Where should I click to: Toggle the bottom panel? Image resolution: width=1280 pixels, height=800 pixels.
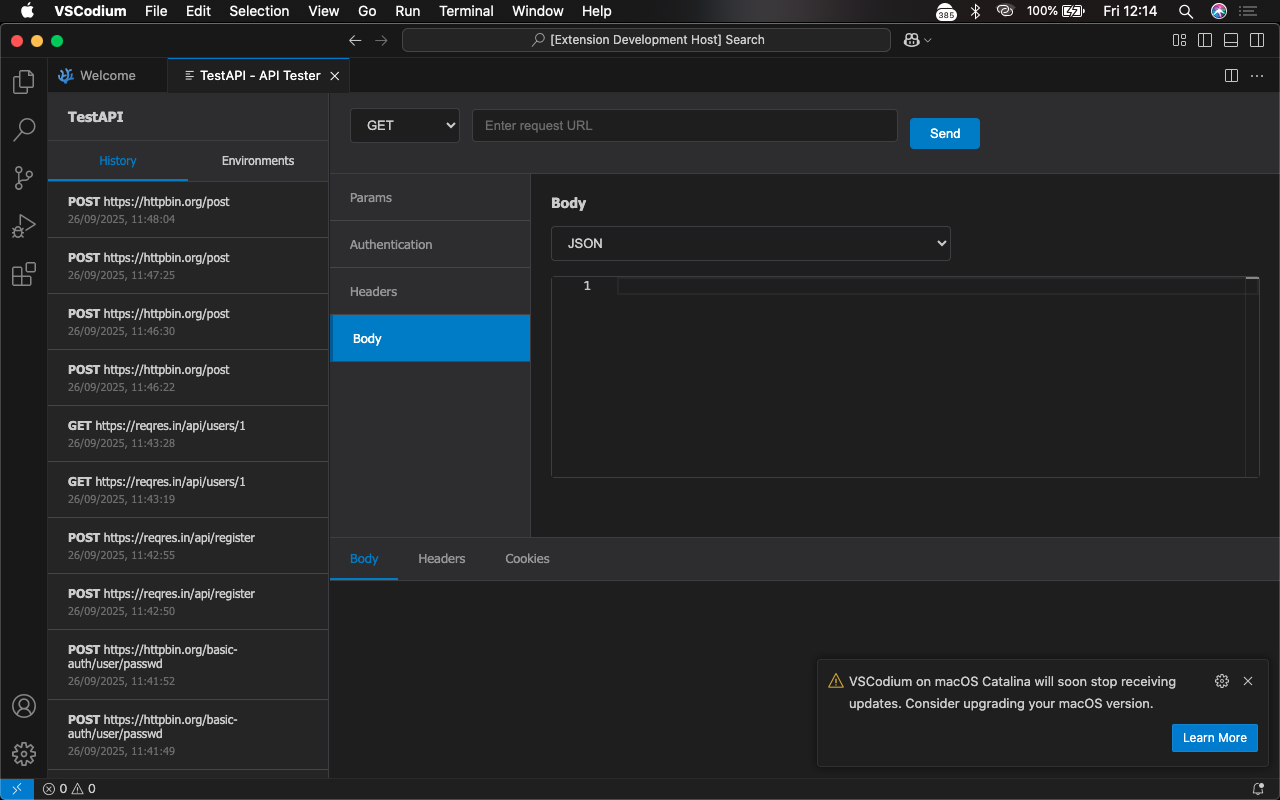(x=1231, y=40)
